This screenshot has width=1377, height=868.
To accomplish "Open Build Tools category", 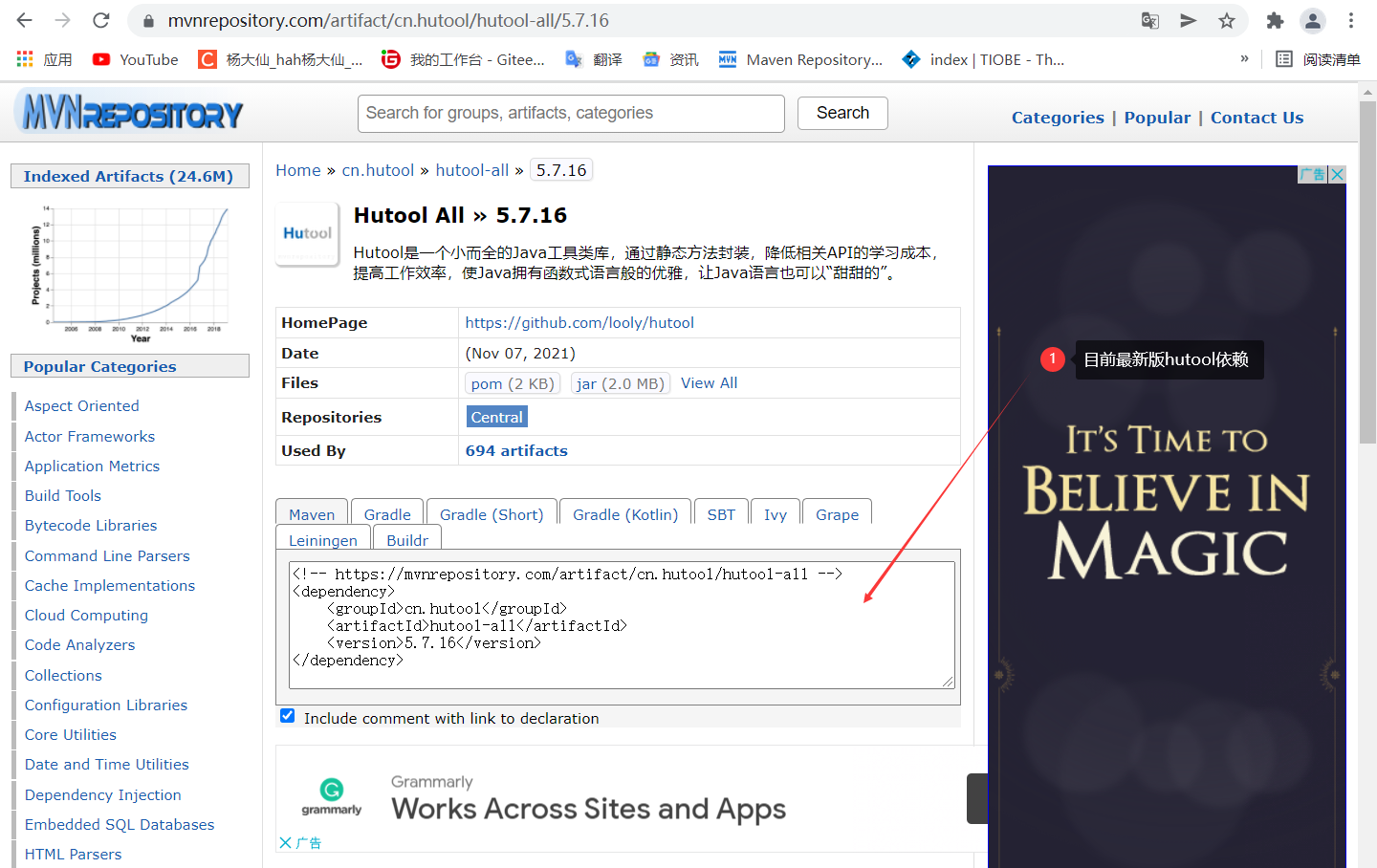I will click(62, 495).
